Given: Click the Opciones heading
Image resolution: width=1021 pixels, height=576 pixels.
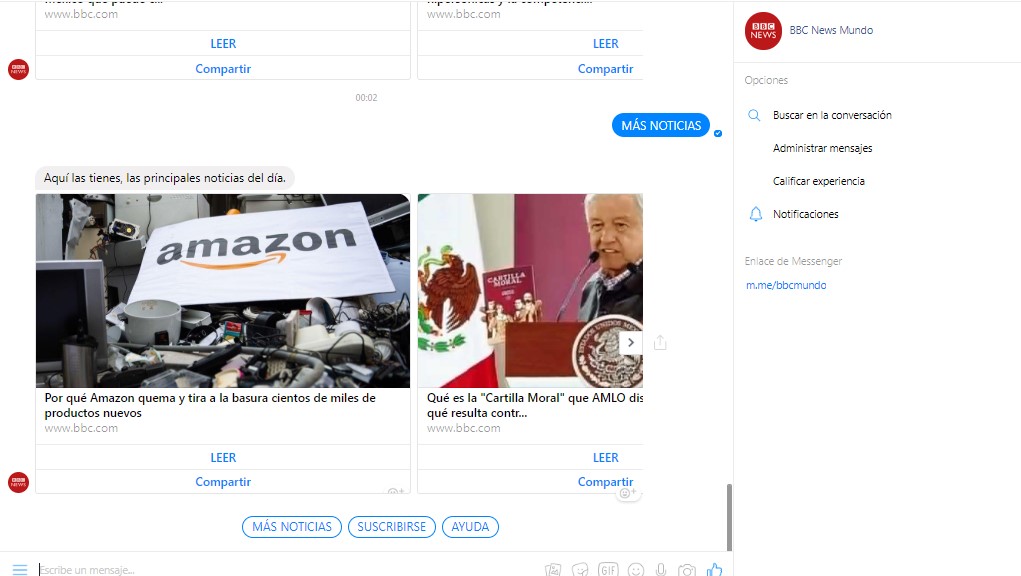Looking at the screenshot, I should pyautogui.click(x=766, y=80).
